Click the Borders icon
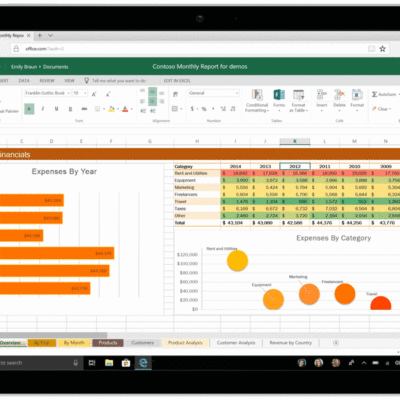This screenshot has width=400, height=400. point(97,109)
